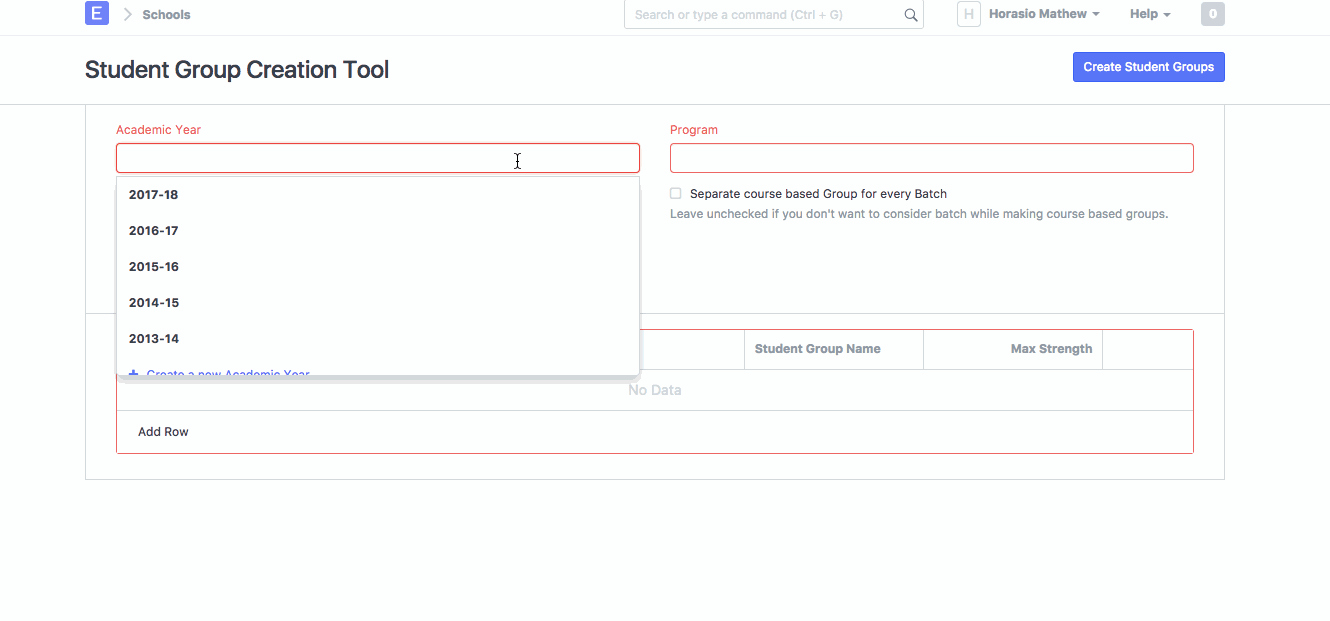Click the search command bar
This screenshot has height=621, width=1330.
click(x=765, y=15)
